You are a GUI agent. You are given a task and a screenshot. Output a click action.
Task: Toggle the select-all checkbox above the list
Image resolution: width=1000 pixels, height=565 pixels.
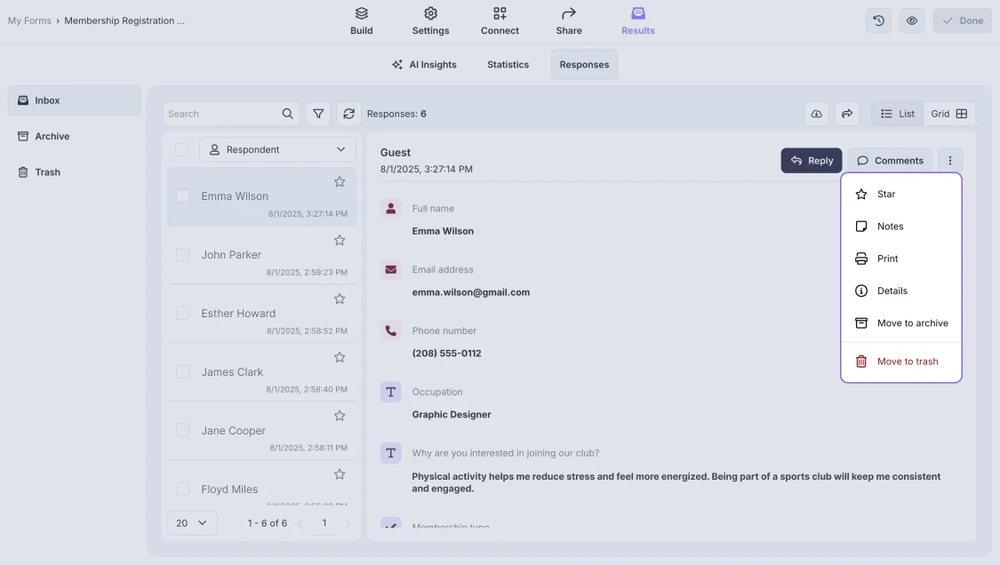182,150
